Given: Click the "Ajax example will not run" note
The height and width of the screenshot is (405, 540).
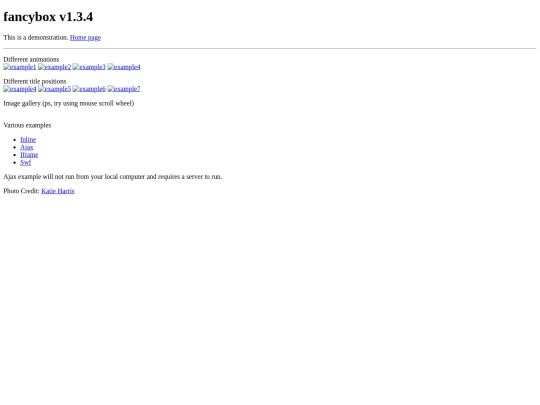Looking at the screenshot, I should click(113, 177).
